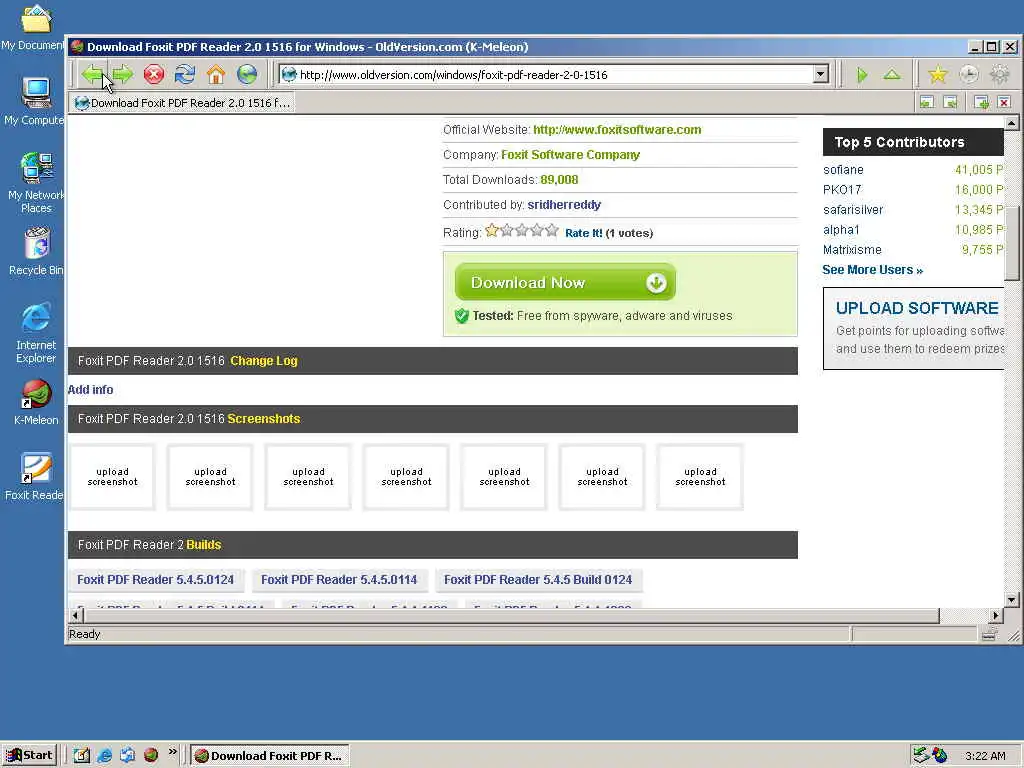
Task: Open the Change Log link
Action: coord(264,360)
